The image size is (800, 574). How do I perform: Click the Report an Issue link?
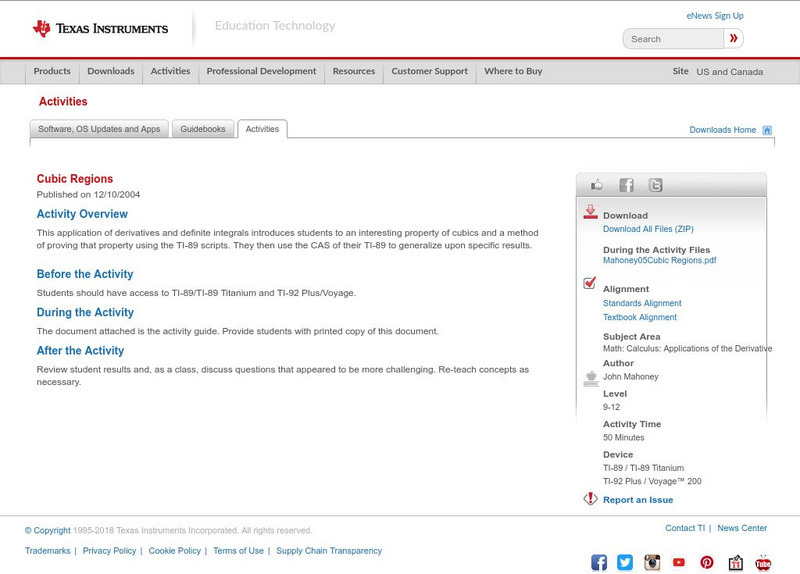[638, 500]
